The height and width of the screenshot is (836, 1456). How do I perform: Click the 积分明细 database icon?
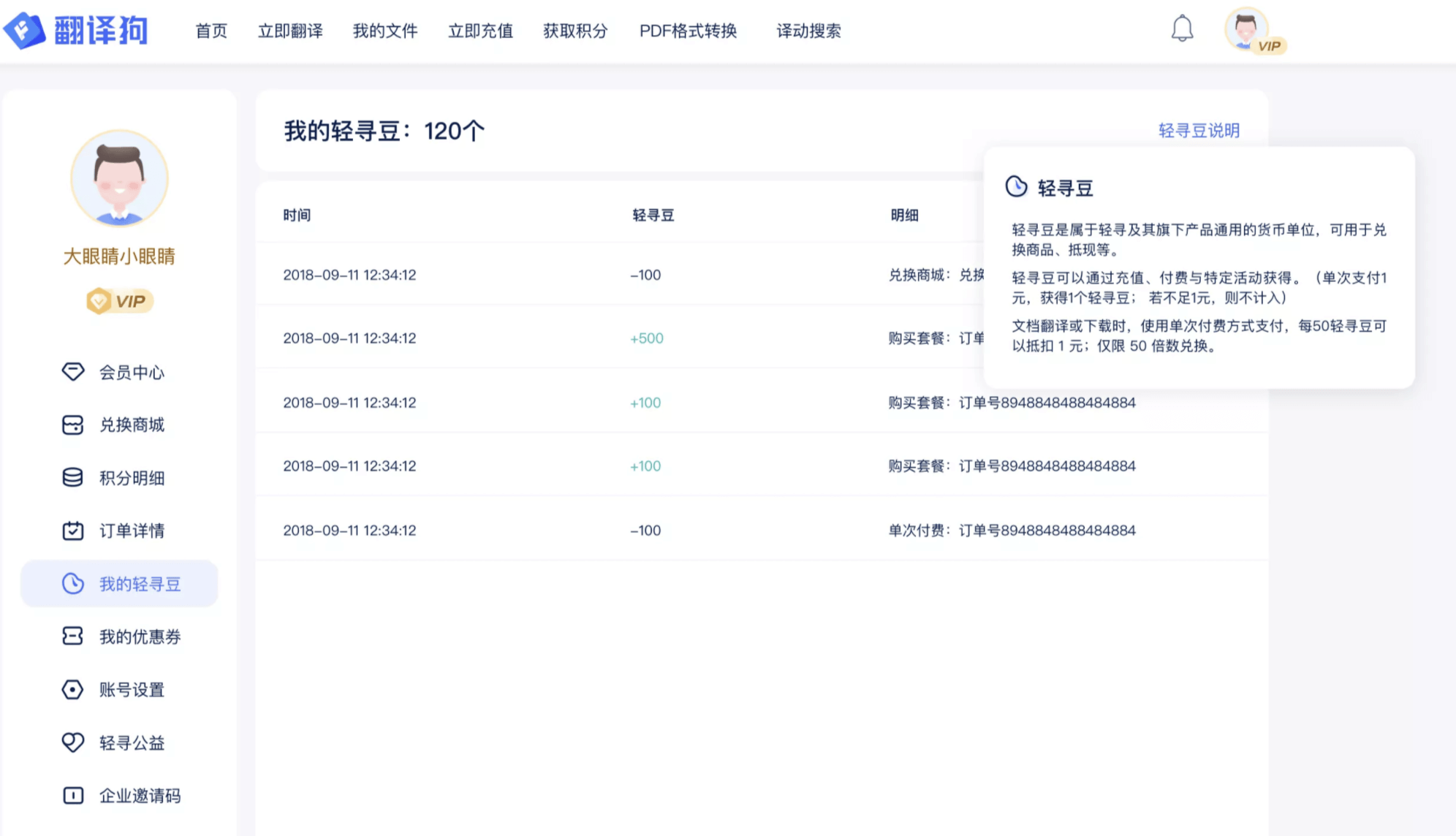click(x=72, y=478)
